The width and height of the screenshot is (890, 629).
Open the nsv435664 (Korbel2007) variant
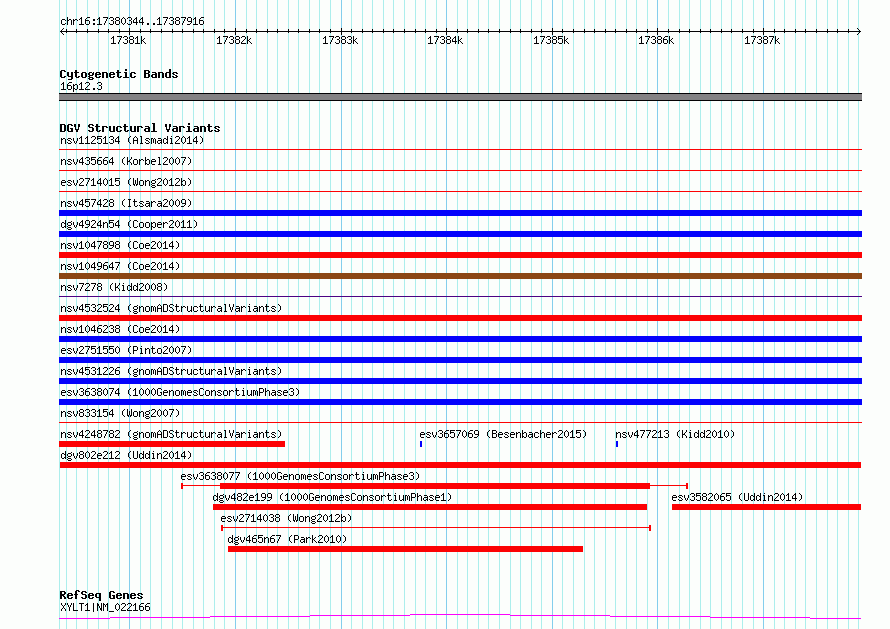pos(126,161)
